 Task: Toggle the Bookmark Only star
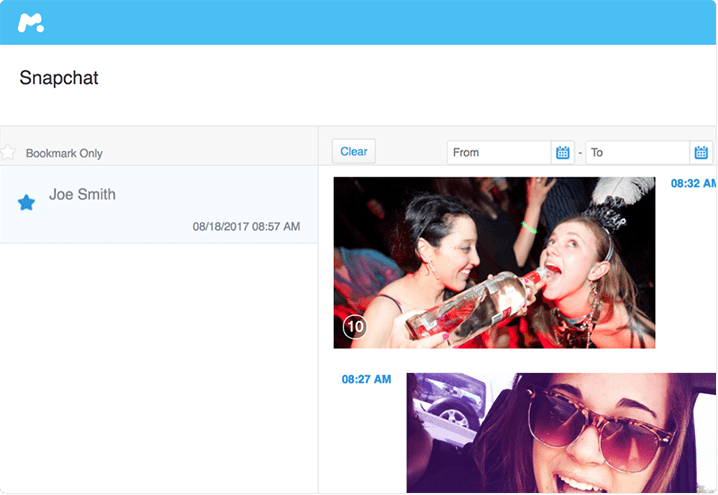coord(8,152)
